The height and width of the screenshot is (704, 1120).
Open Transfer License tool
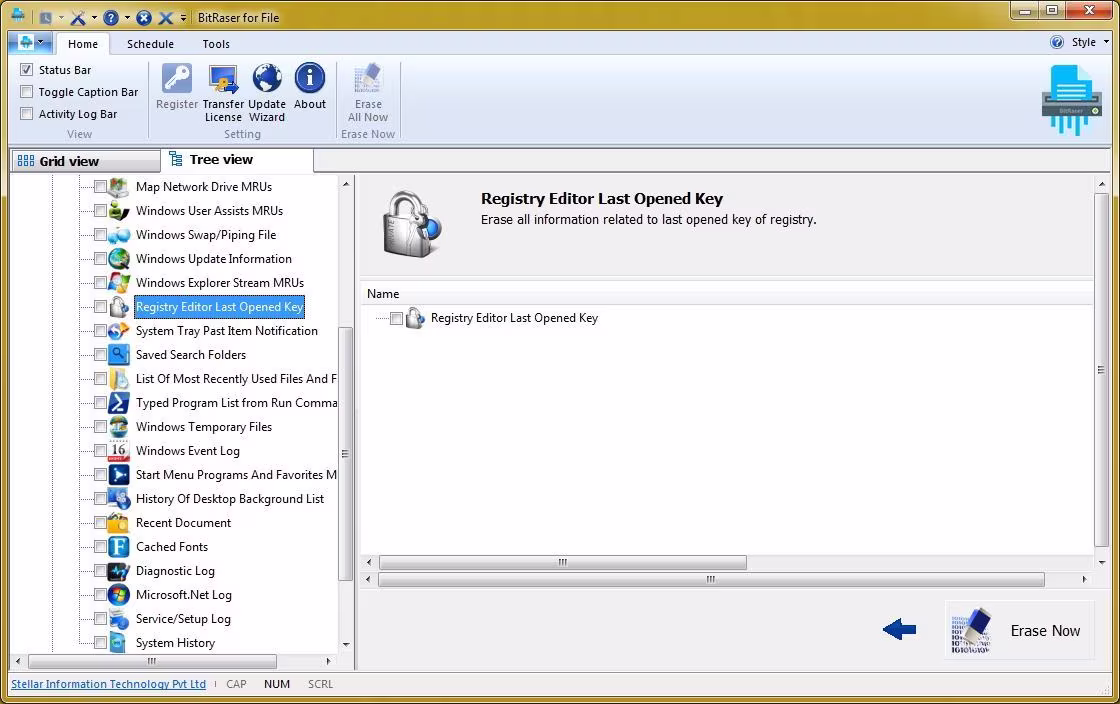(224, 79)
